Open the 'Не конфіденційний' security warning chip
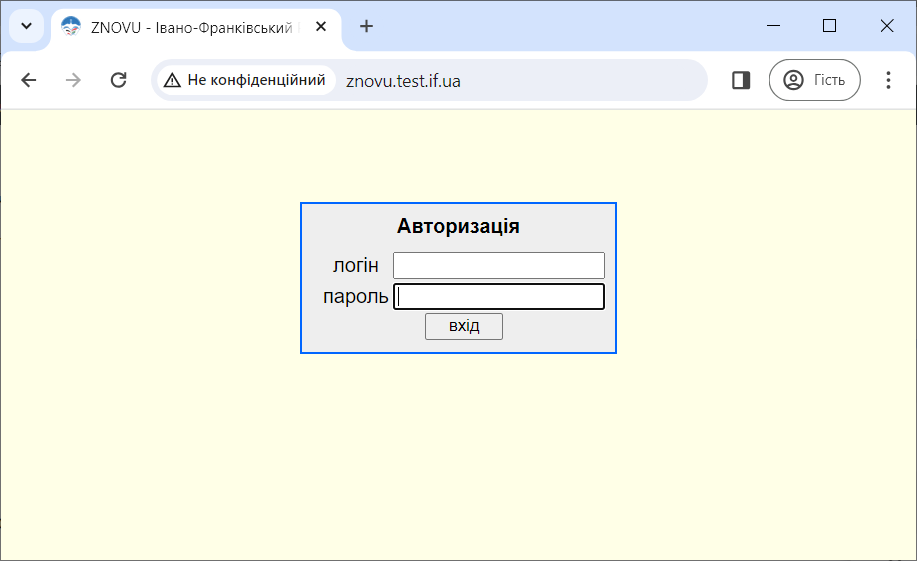This screenshot has width=917, height=561. (x=245, y=80)
